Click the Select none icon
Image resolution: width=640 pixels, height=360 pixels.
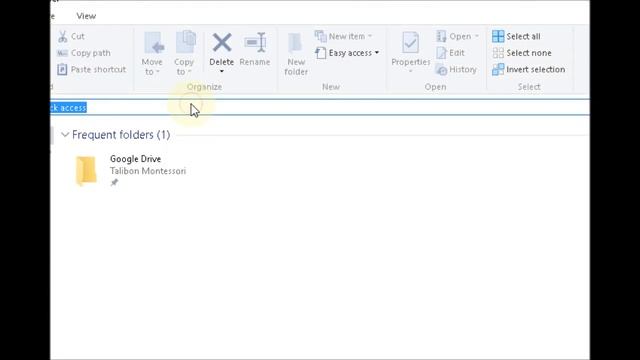coord(498,53)
